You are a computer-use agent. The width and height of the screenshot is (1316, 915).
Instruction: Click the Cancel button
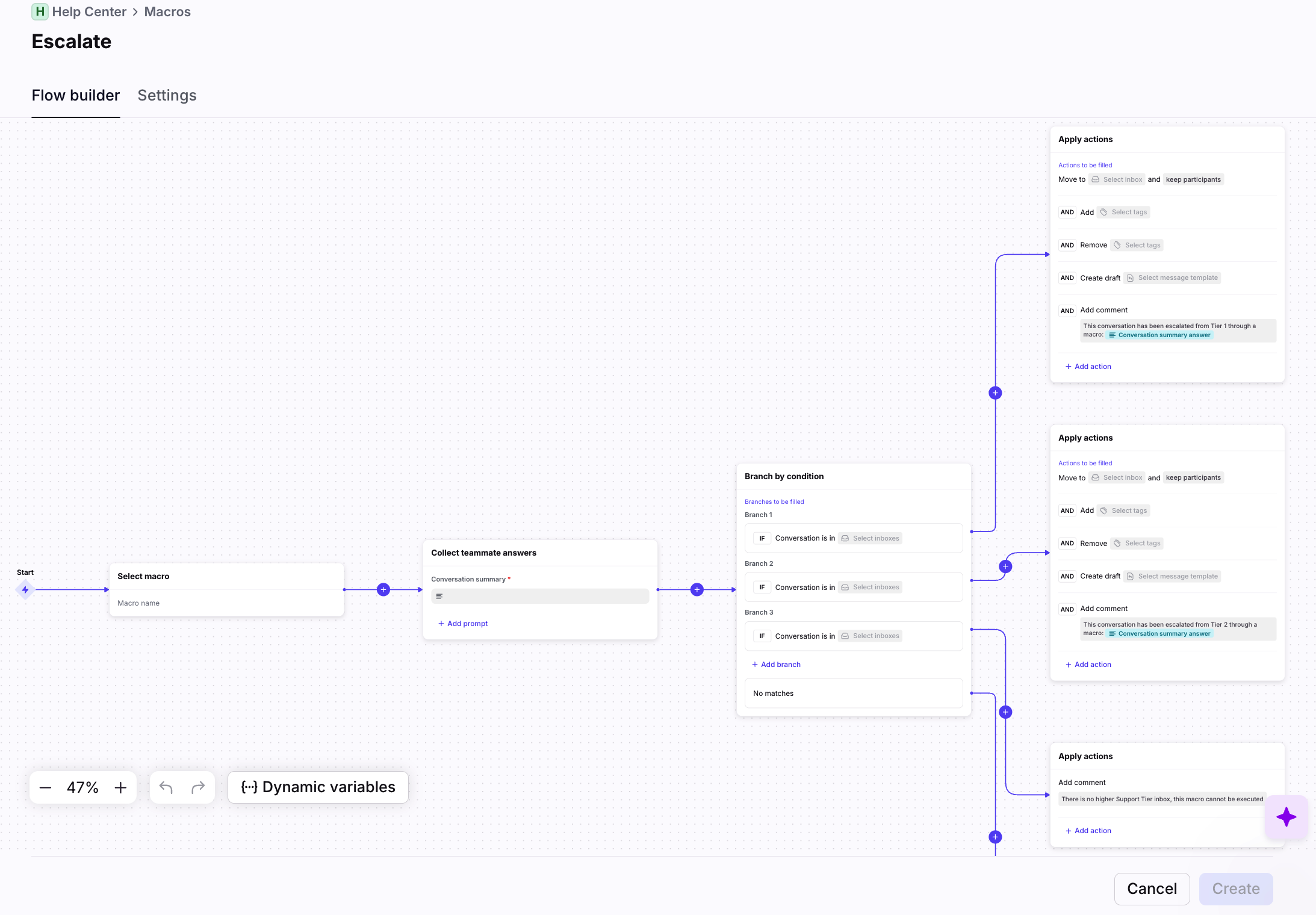pos(1152,889)
